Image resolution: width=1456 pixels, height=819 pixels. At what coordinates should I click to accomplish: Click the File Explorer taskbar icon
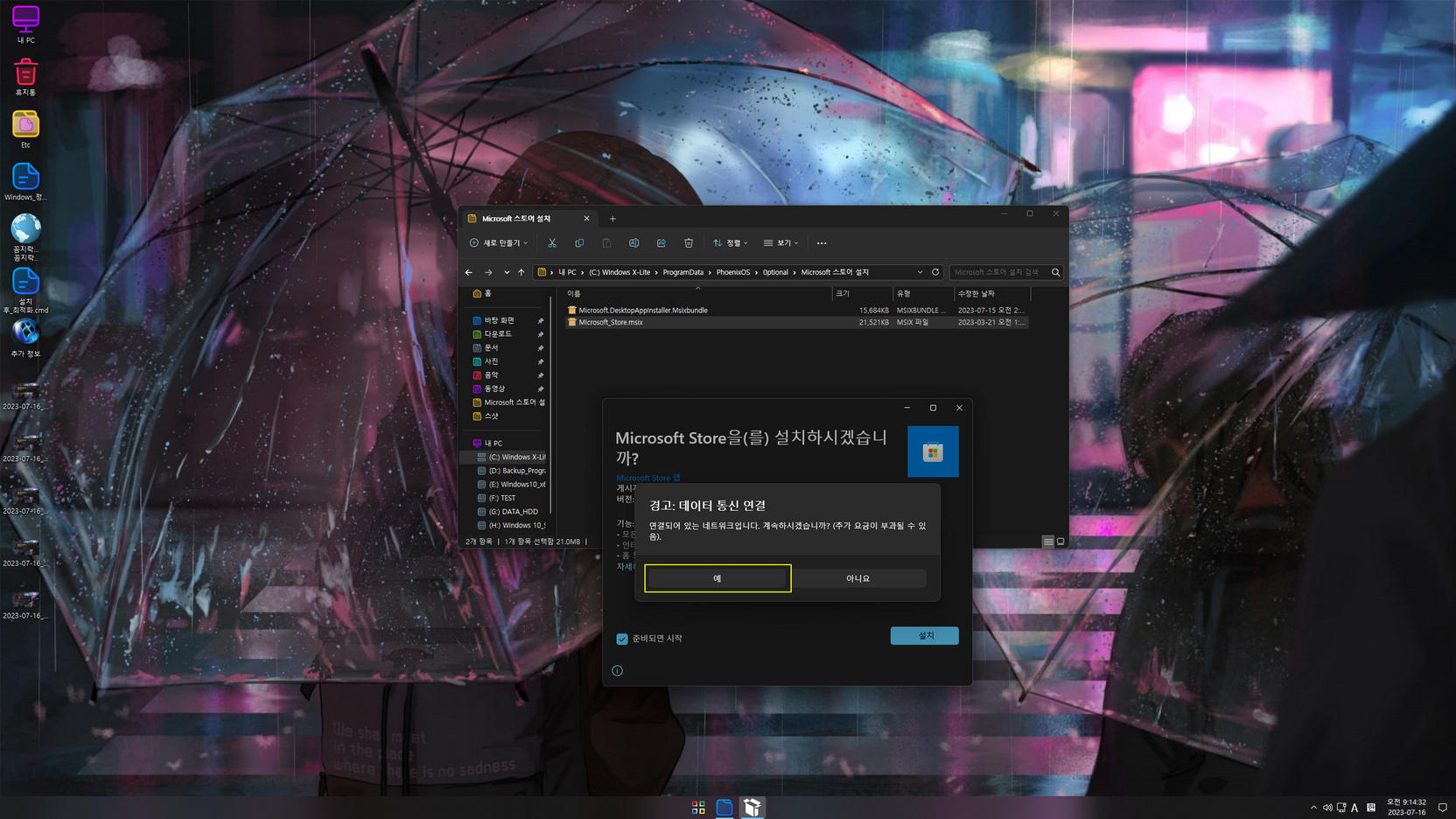[x=724, y=808]
